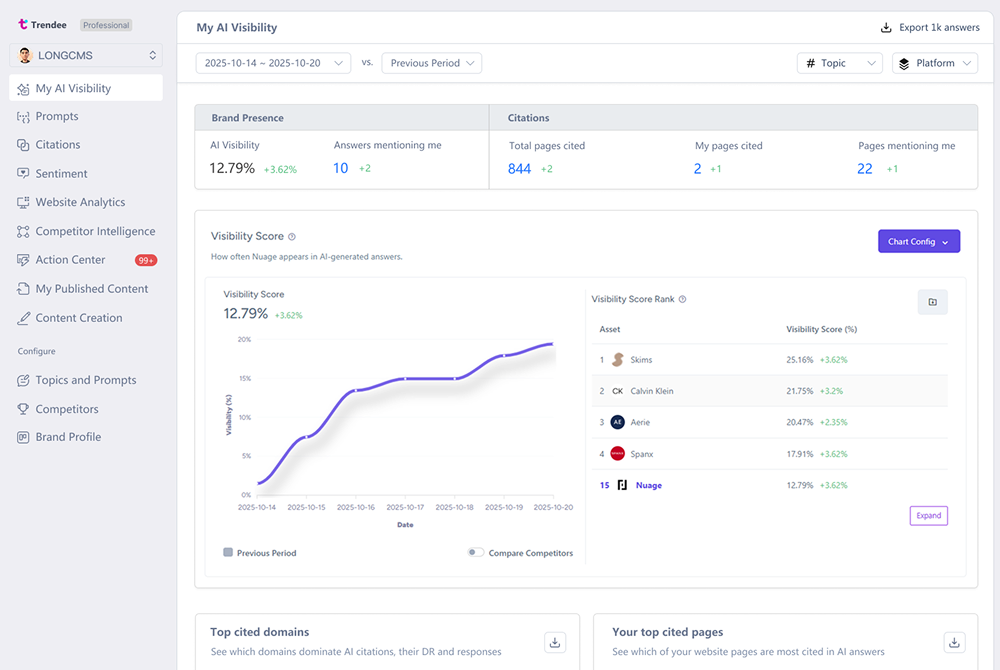Click the Pages mentioning me value 22
The width and height of the screenshot is (1000, 670).
tap(865, 169)
